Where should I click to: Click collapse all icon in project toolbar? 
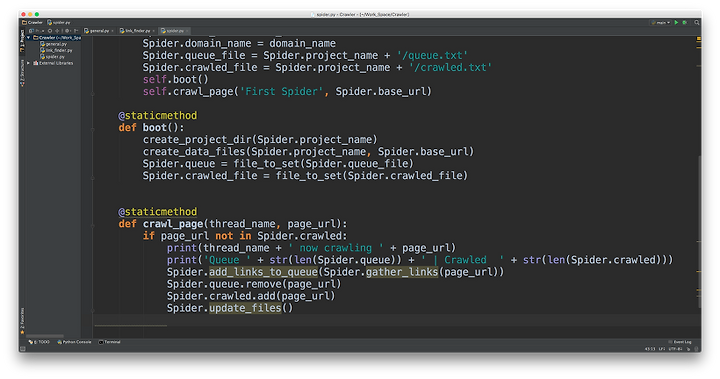[57, 31]
